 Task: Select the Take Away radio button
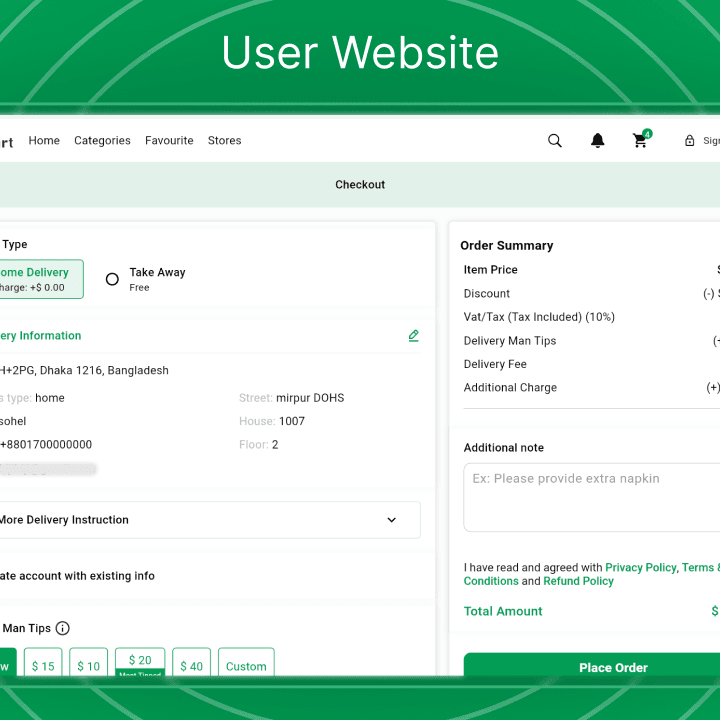coord(112,279)
